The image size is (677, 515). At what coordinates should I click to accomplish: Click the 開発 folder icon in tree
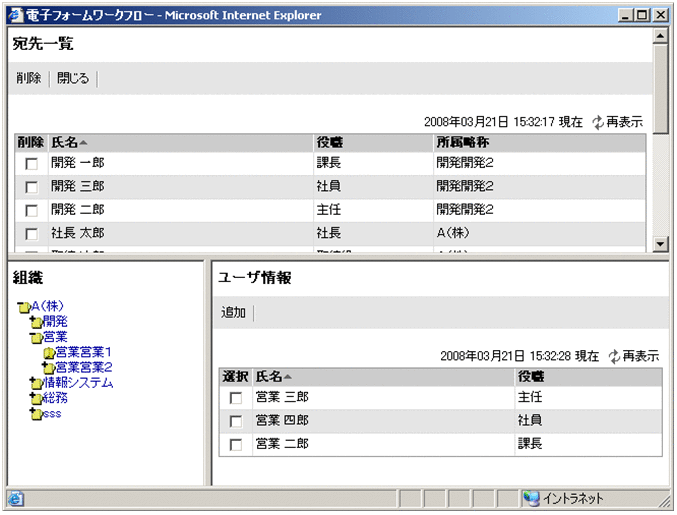tap(36, 322)
